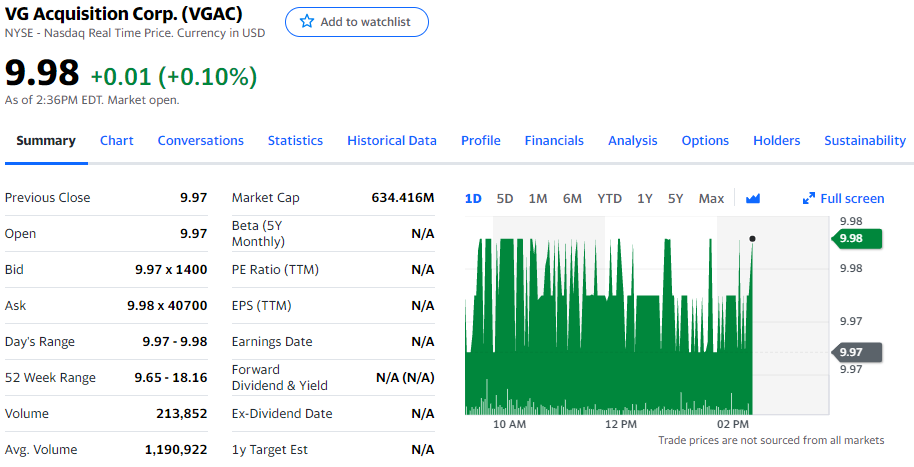Show the Max chart range

click(x=711, y=199)
